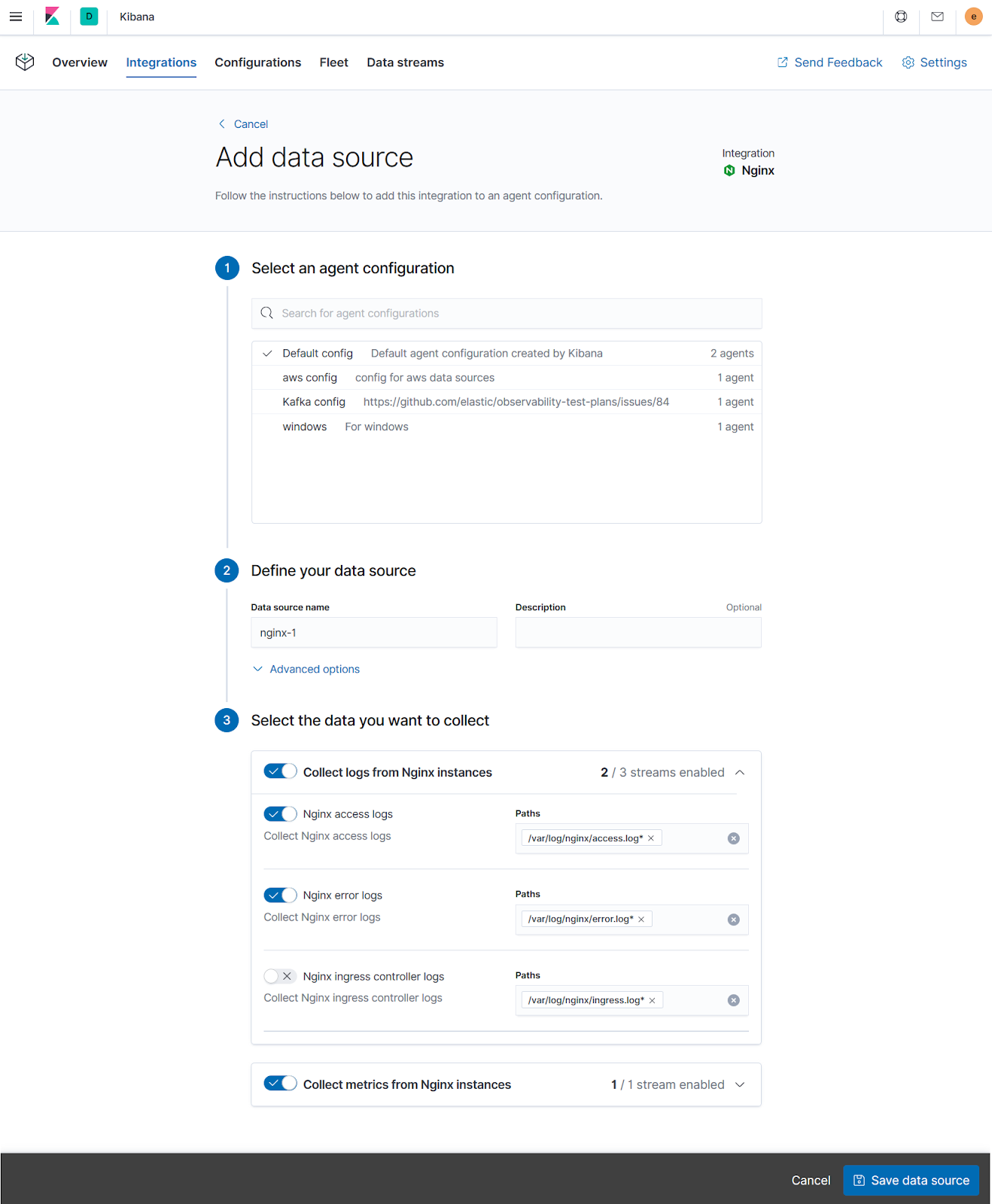Viewport: 992px width, 1204px height.
Task: Open the Data streams tab
Action: pyautogui.click(x=405, y=62)
